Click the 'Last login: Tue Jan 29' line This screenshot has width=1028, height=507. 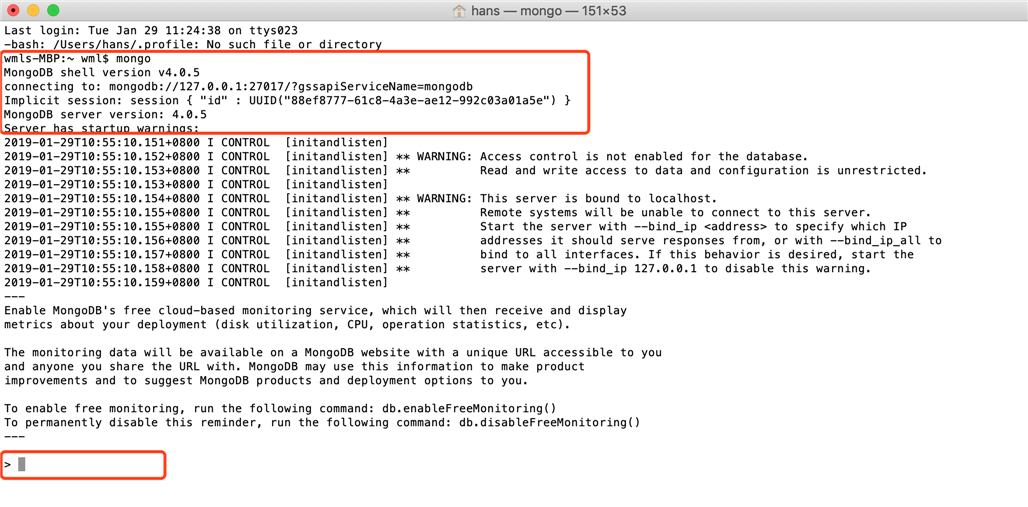pos(151,30)
